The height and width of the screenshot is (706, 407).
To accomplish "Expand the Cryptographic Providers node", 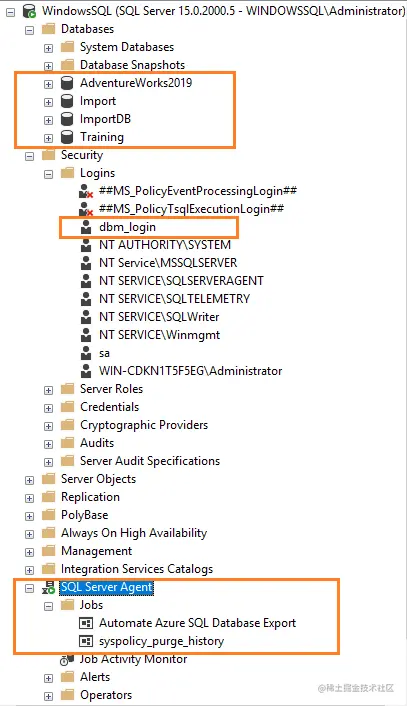I will (x=49, y=426).
